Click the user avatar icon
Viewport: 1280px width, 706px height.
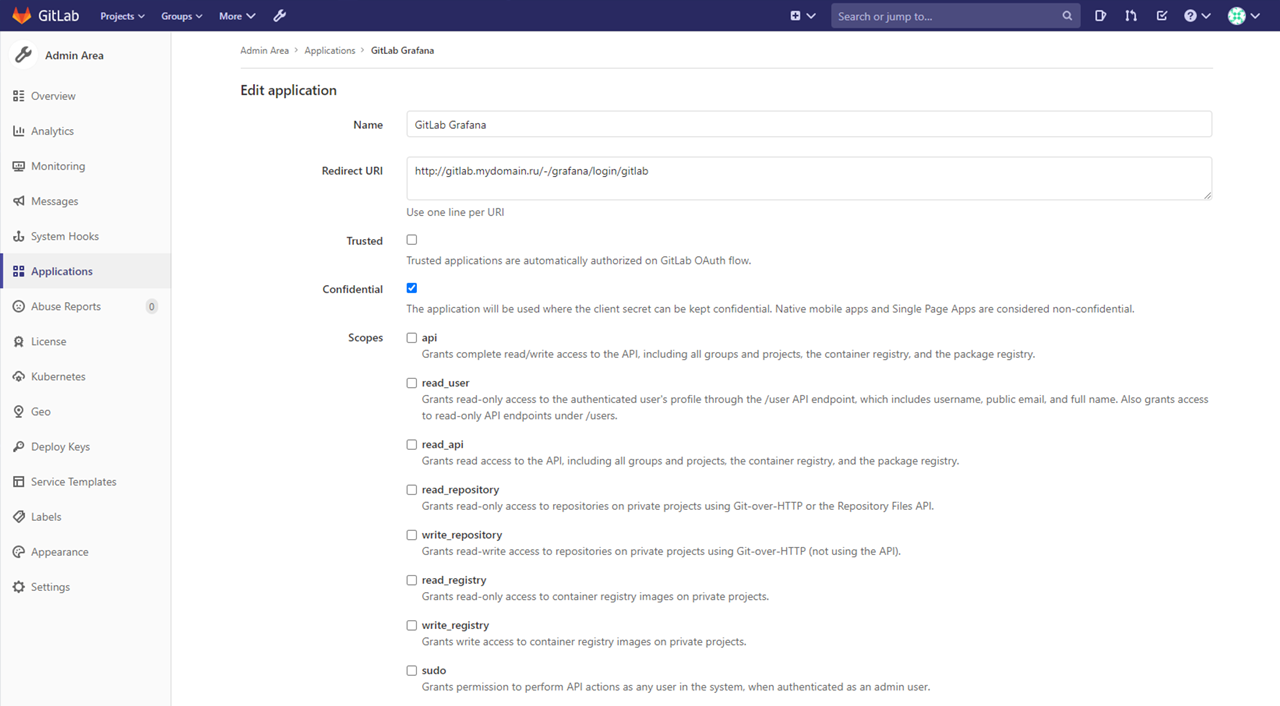coord(1237,16)
